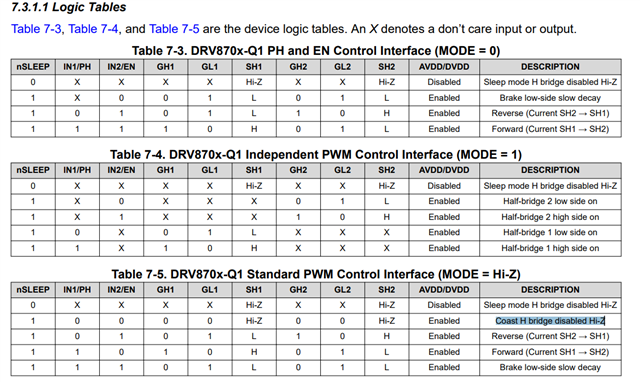
Task: Follow the Table 7-4 link
Action: coord(93,29)
